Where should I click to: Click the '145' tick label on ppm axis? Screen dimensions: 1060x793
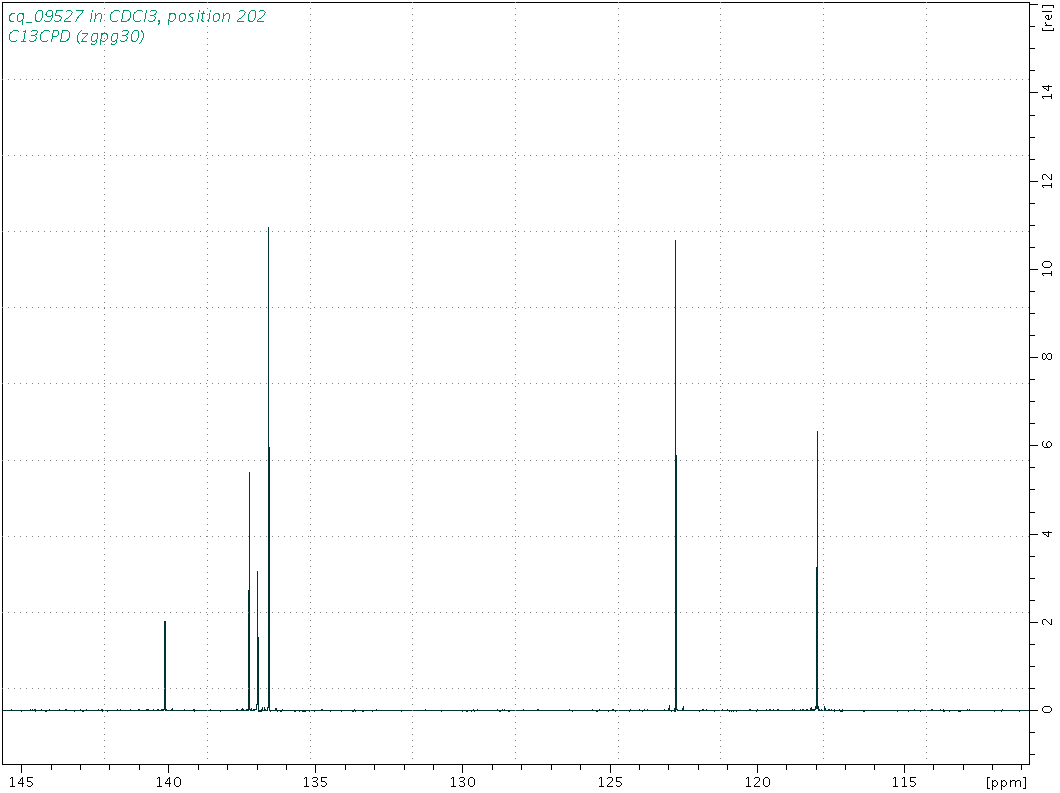click(21, 782)
